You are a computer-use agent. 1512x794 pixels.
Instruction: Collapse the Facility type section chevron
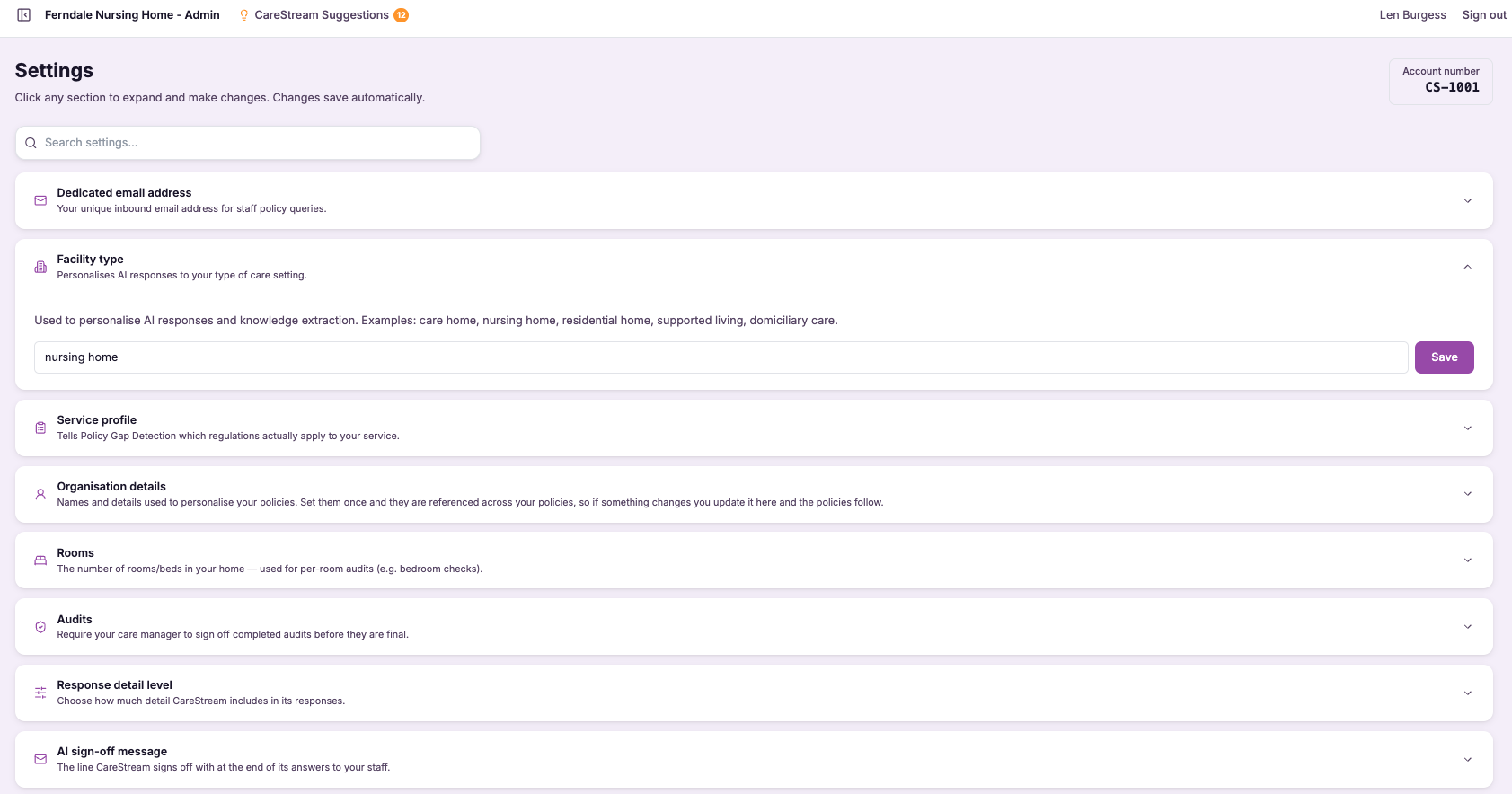click(1467, 267)
